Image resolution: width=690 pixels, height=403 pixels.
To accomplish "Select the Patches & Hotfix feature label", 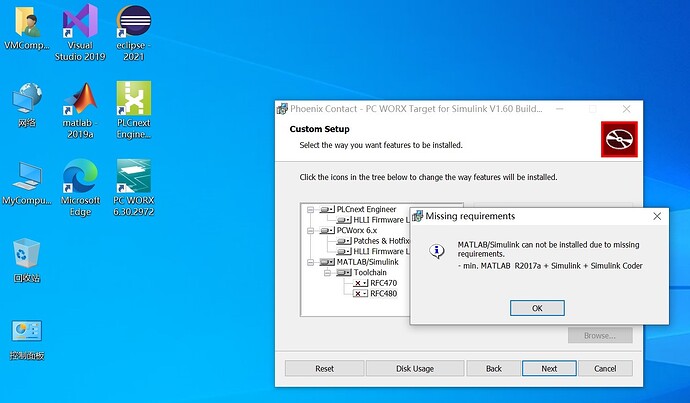I will click(381, 241).
